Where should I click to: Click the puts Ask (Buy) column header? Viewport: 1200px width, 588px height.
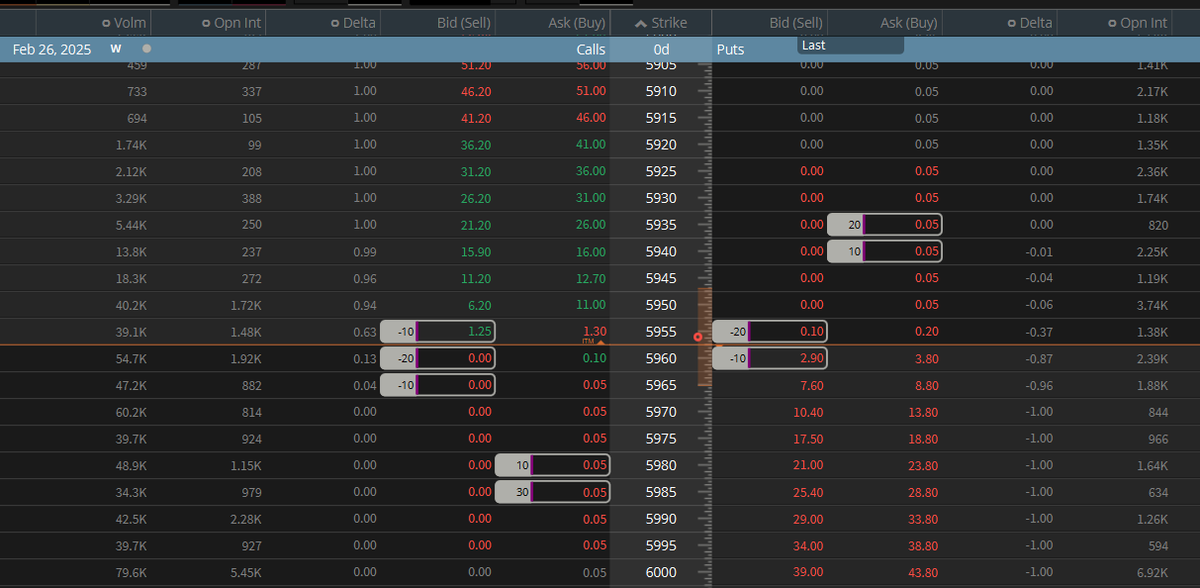pyautogui.click(x=908, y=23)
